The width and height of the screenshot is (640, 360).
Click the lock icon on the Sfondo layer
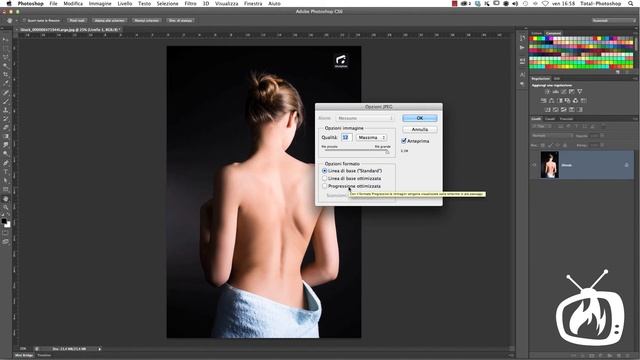(627, 165)
